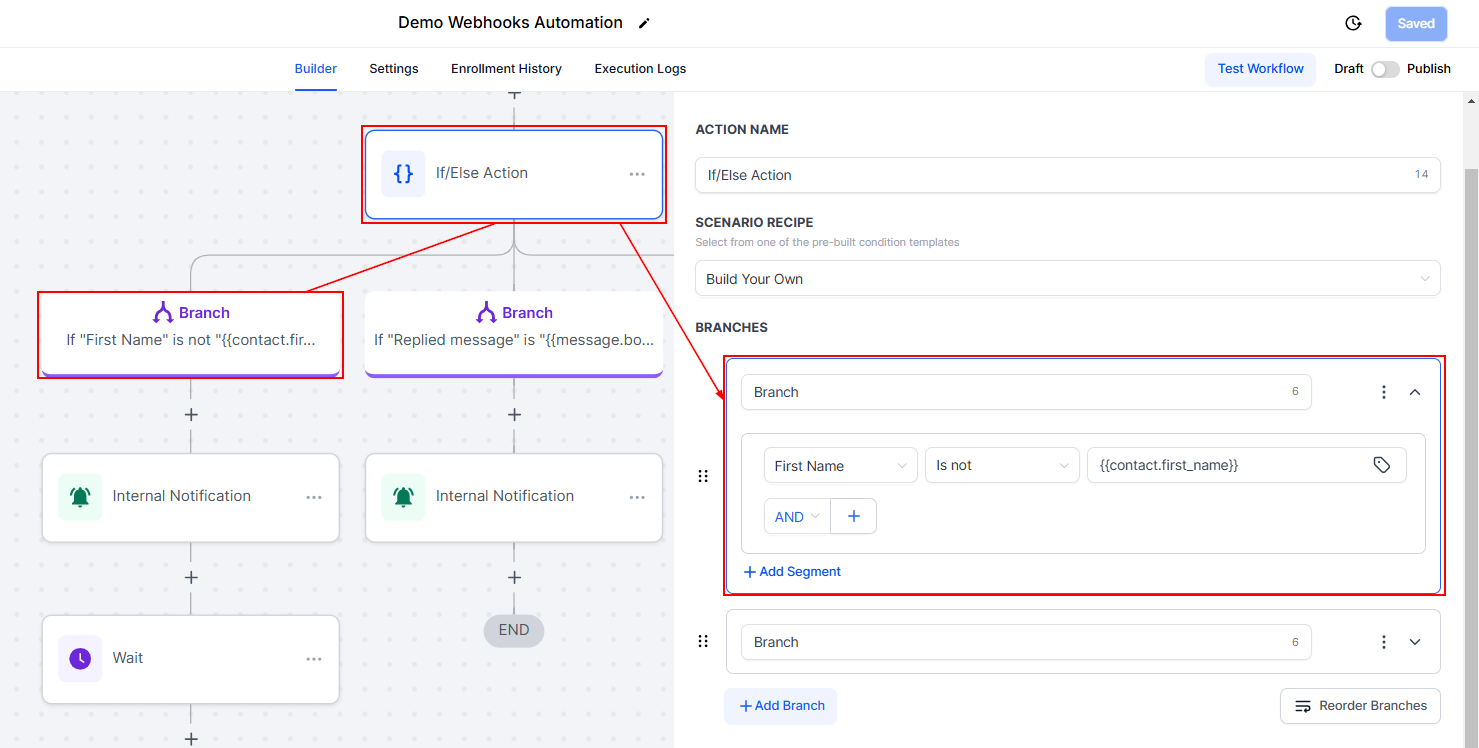Grab the drag handle of the collapsed second branch
The image size is (1479, 748).
(x=703, y=642)
